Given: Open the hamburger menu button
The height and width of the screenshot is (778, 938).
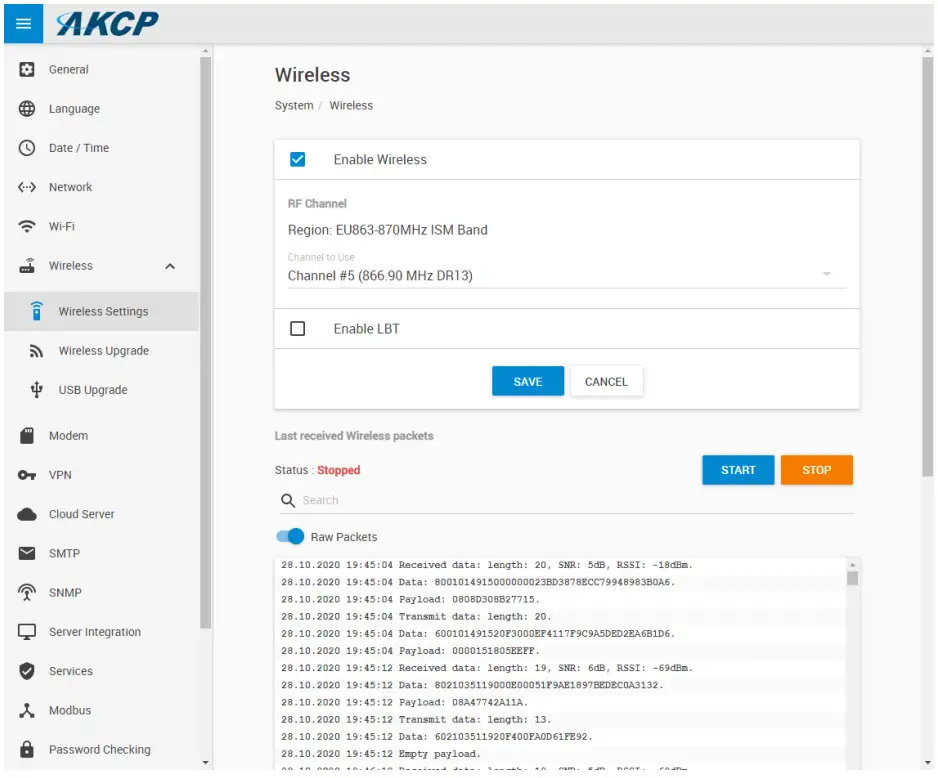Looking at the screenshot, I should tap(23, 22).
